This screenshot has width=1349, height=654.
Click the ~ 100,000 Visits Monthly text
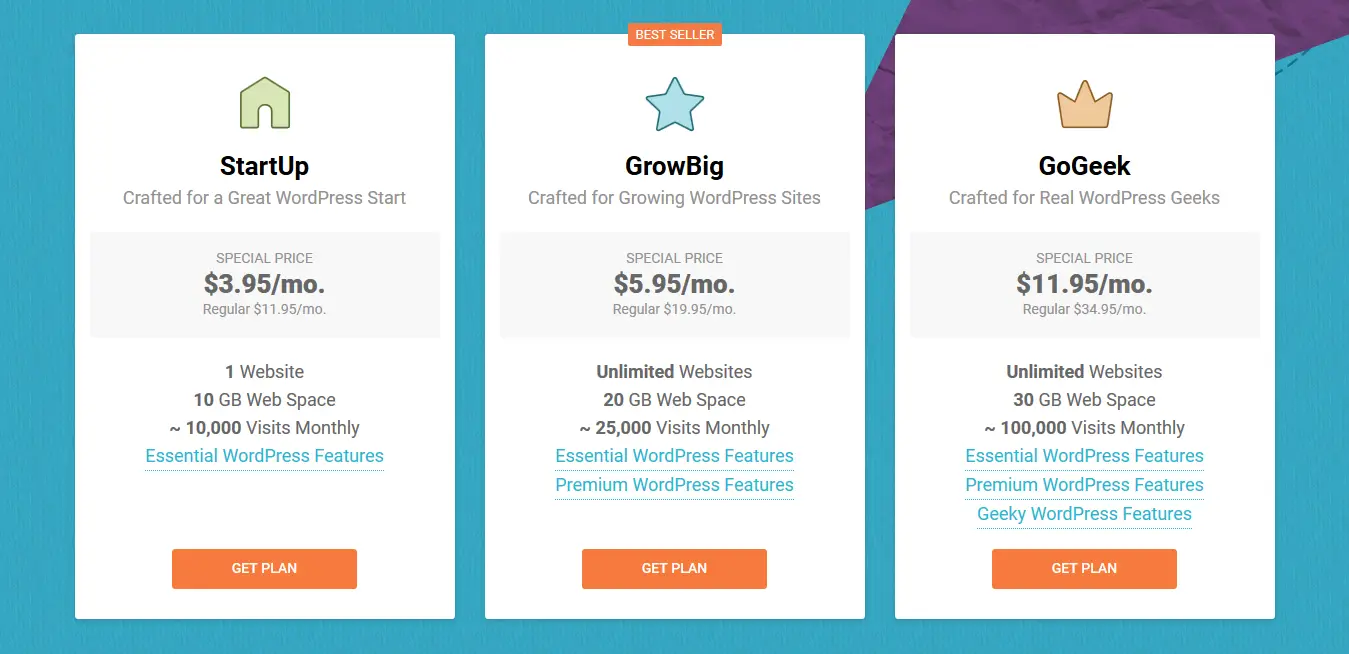coord(1085,428)
